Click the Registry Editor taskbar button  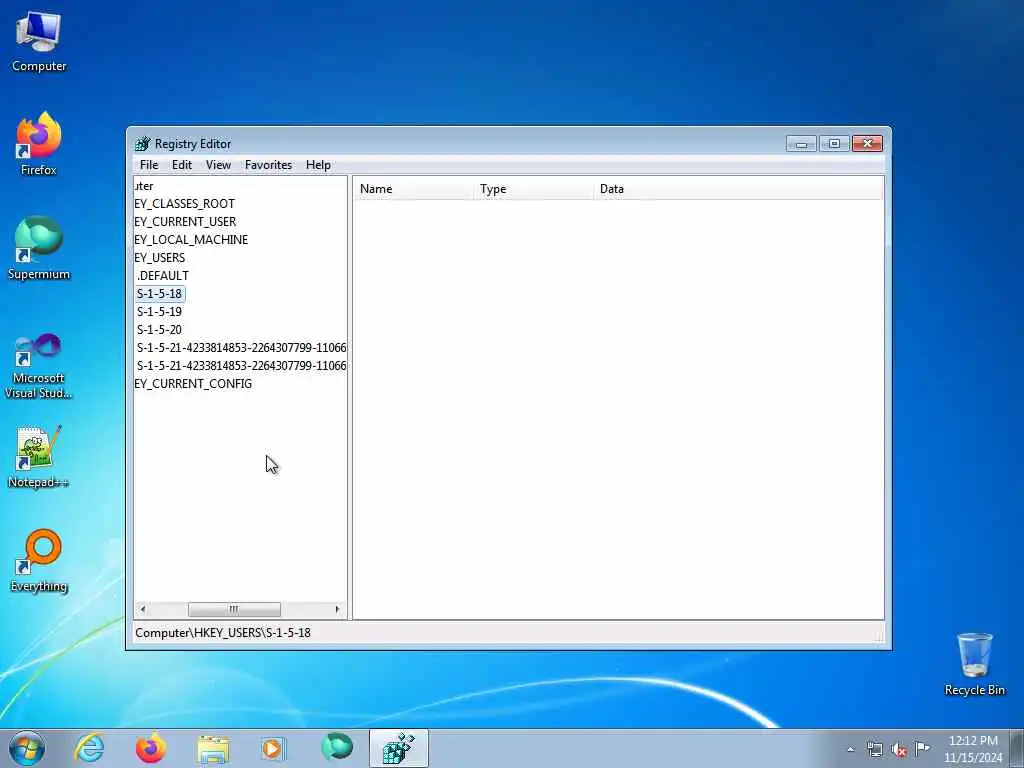(398, 748)
